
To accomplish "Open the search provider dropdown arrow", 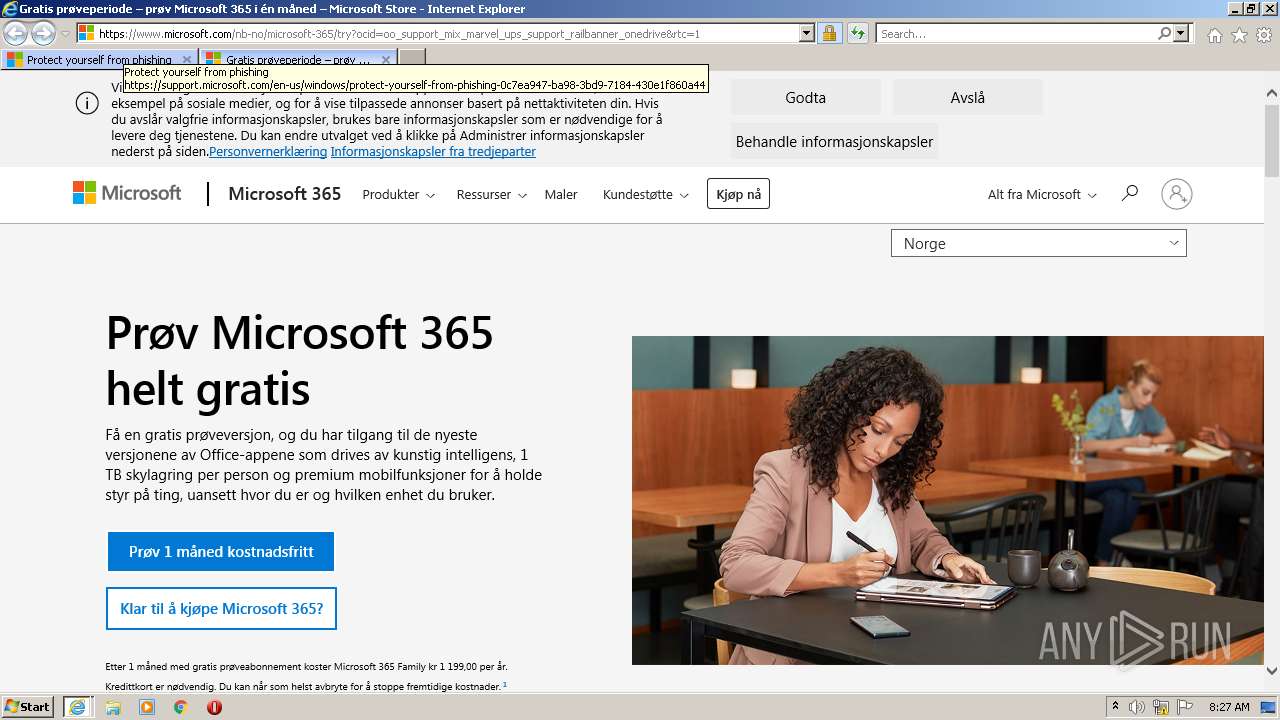I will [1182, 33].
